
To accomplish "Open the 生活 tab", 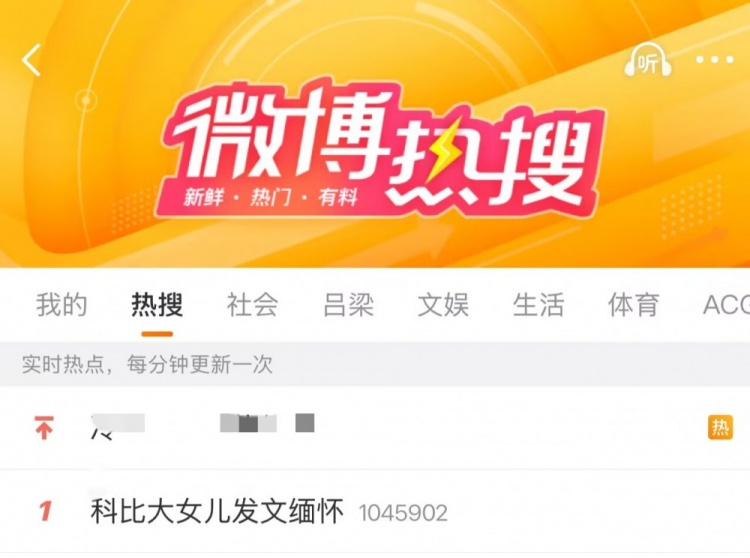I will pos(538,305).
